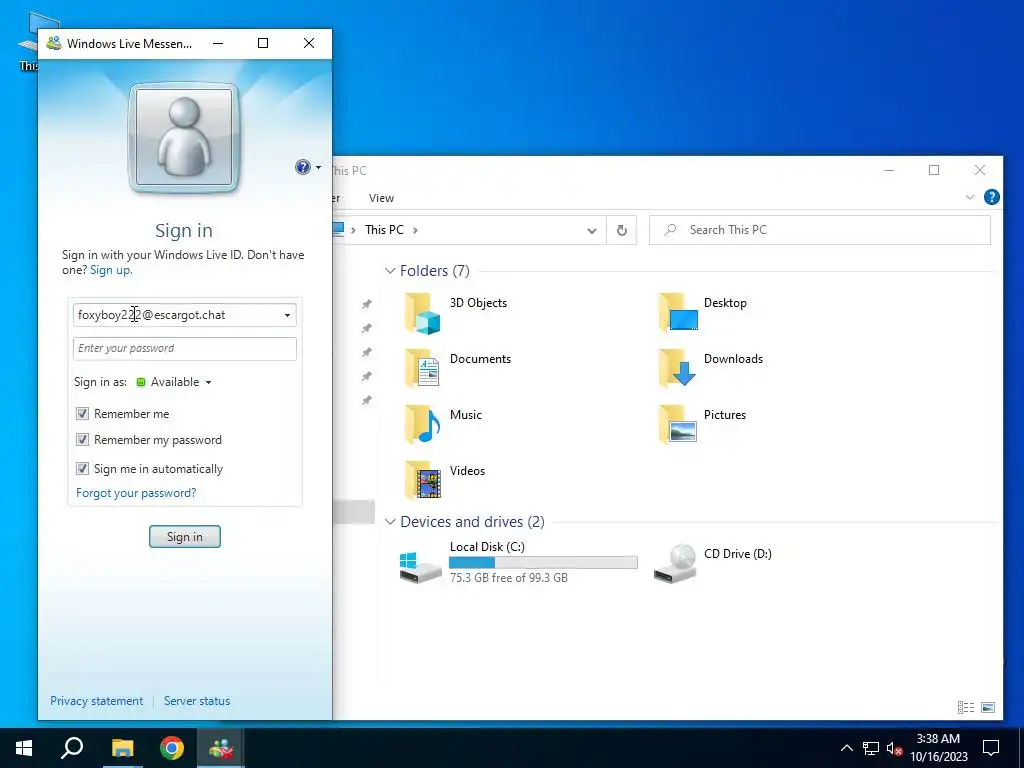Click the Forgot your password link
1024x768 pixels.
pos(136,492)
